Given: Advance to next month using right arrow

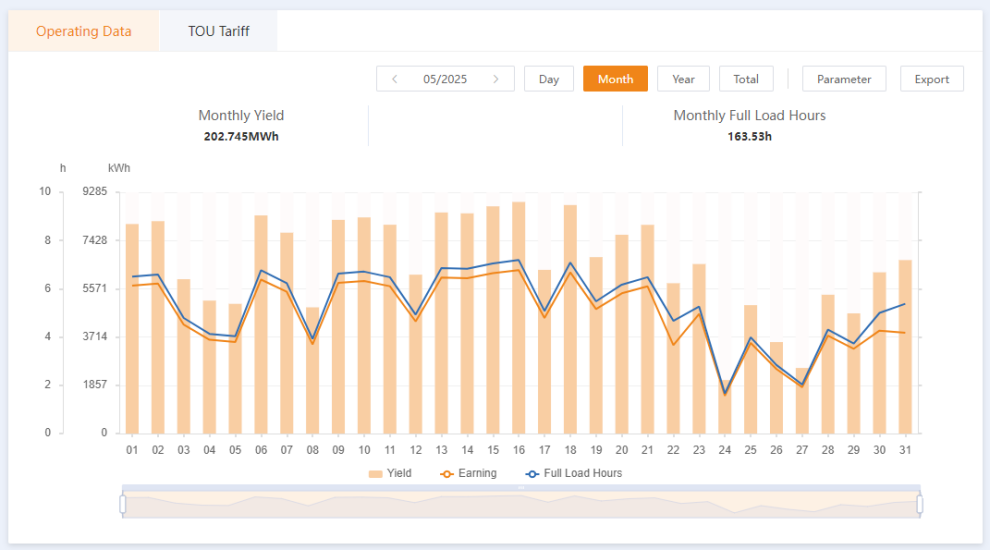Looking at the screenshot, I should pos(496,79).
